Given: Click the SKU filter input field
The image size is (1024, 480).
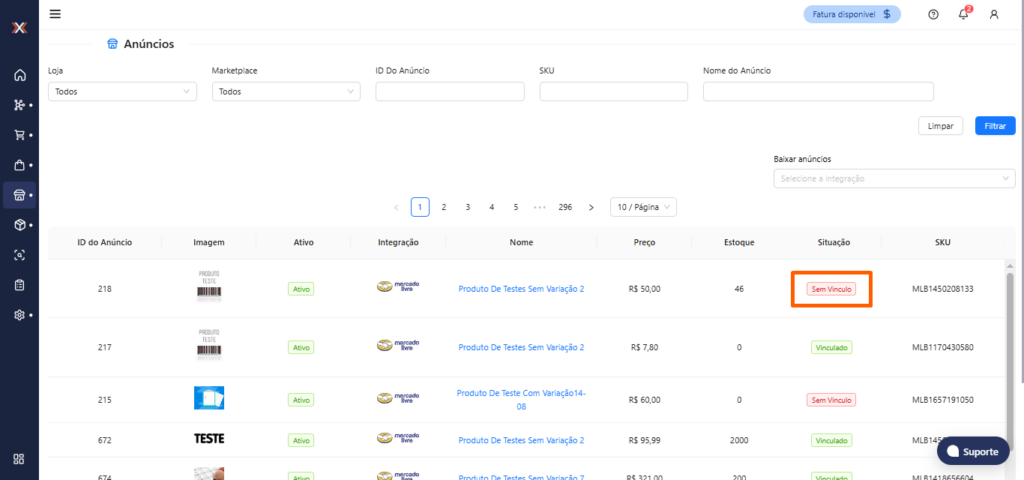Looking at the screenshot, I should (613, 92).
